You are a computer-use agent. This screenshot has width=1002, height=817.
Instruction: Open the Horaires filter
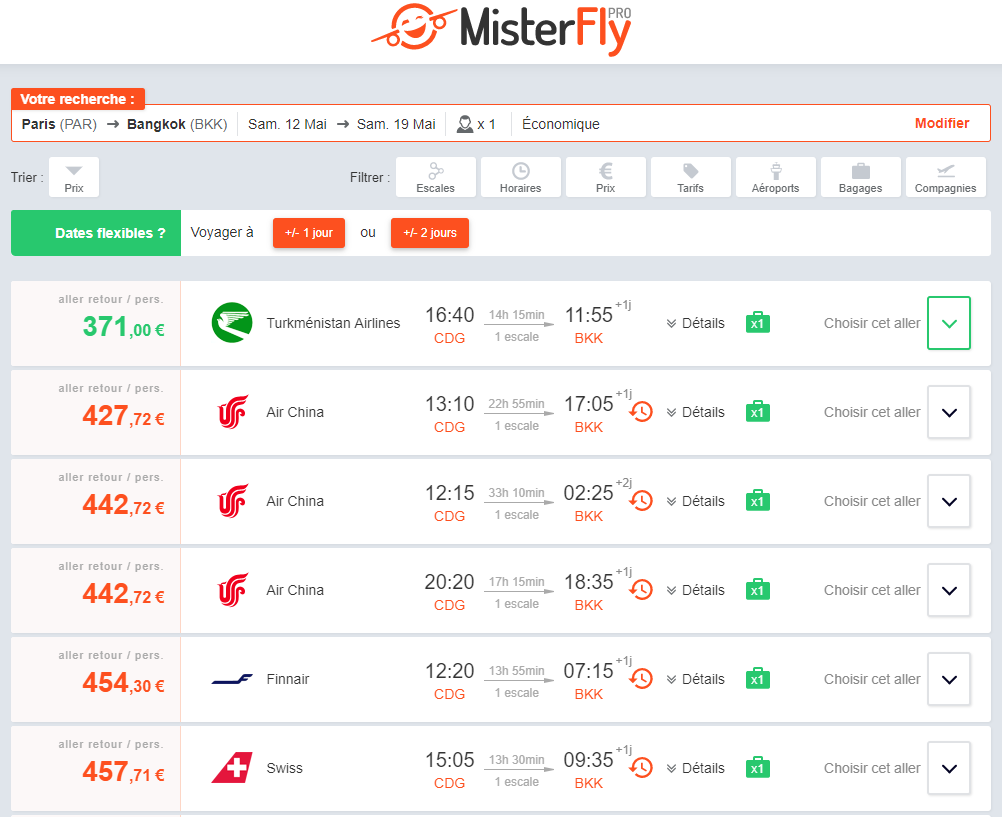(x=521, y=177)
